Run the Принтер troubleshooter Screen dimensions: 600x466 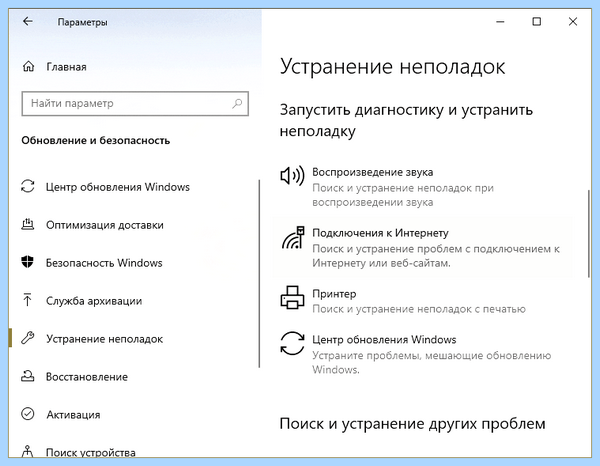(x=423, y=300)
